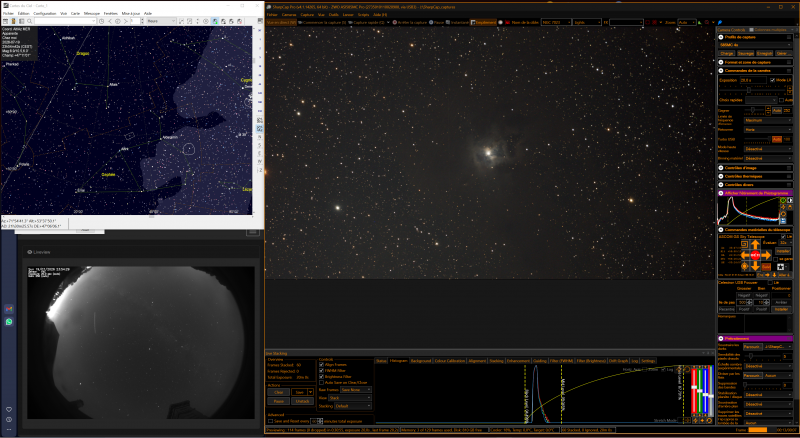Click the target icon below the left arrow
The width and height of the screenshot is (800, 438).
(744, 266)
